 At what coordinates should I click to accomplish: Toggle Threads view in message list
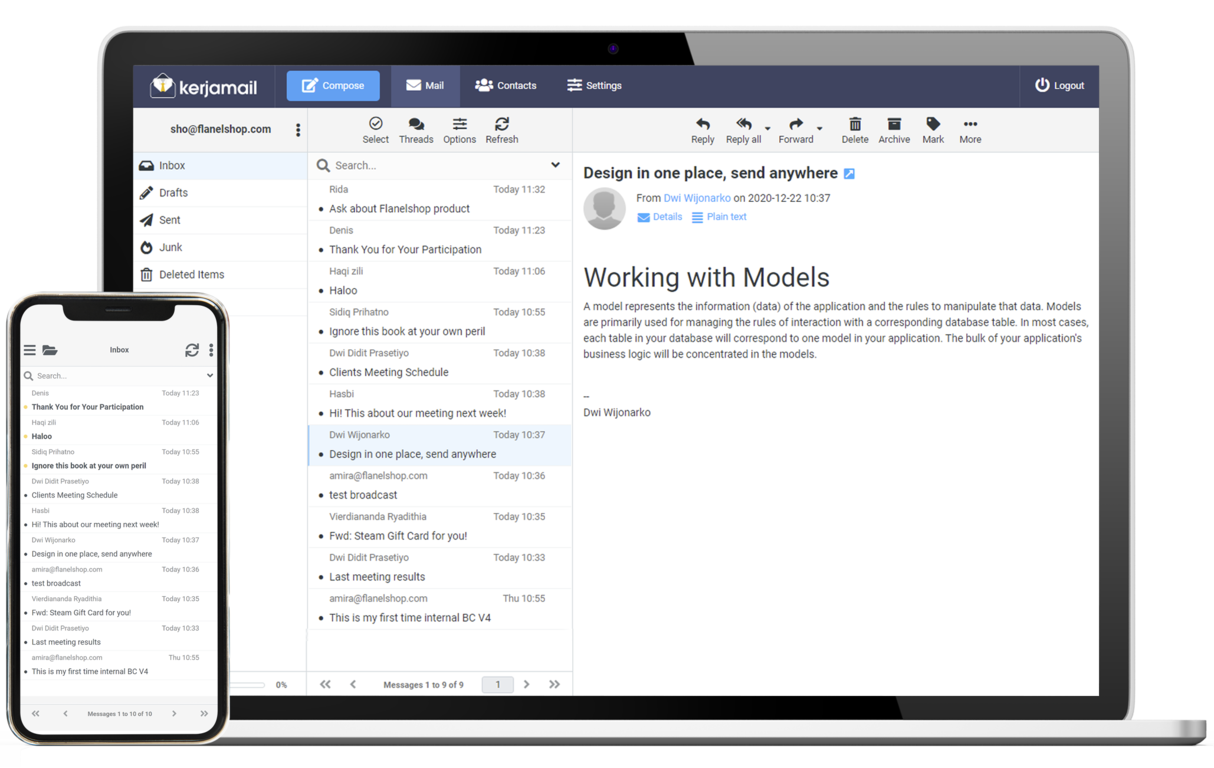[x=416, y=131]
